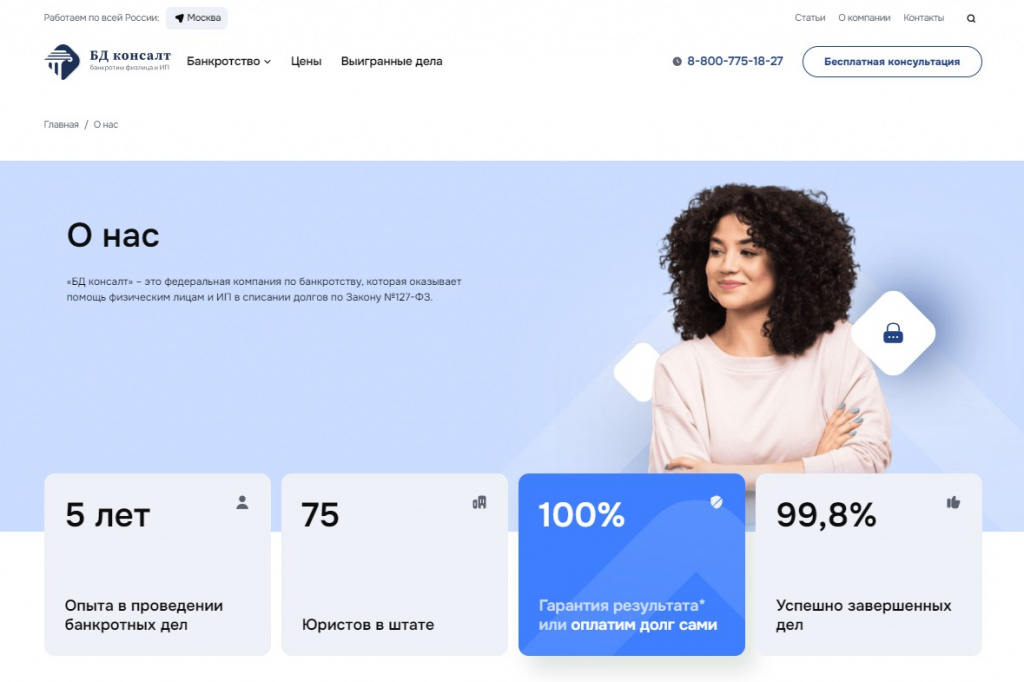The width and height of the screenshot is (1024, 682).
Task: Click the shield icon on 100% card
Action: (x=716, y=502)
